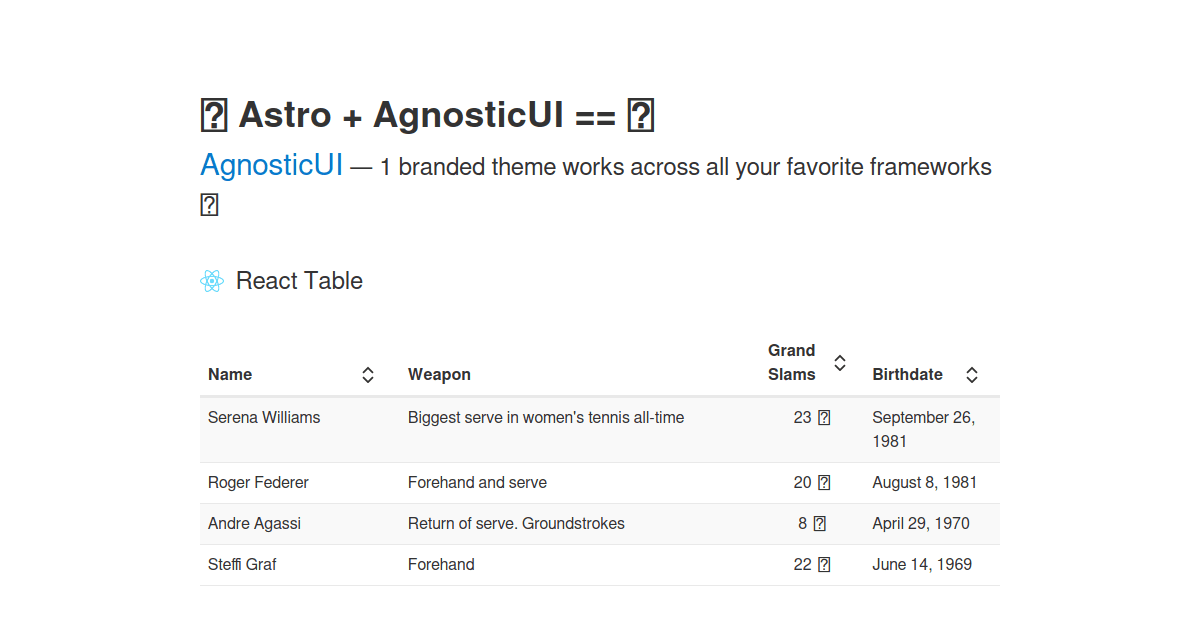Click info icon beside Serena Williams' 23 slams
Screen dimensions: 1200x630
824,417
